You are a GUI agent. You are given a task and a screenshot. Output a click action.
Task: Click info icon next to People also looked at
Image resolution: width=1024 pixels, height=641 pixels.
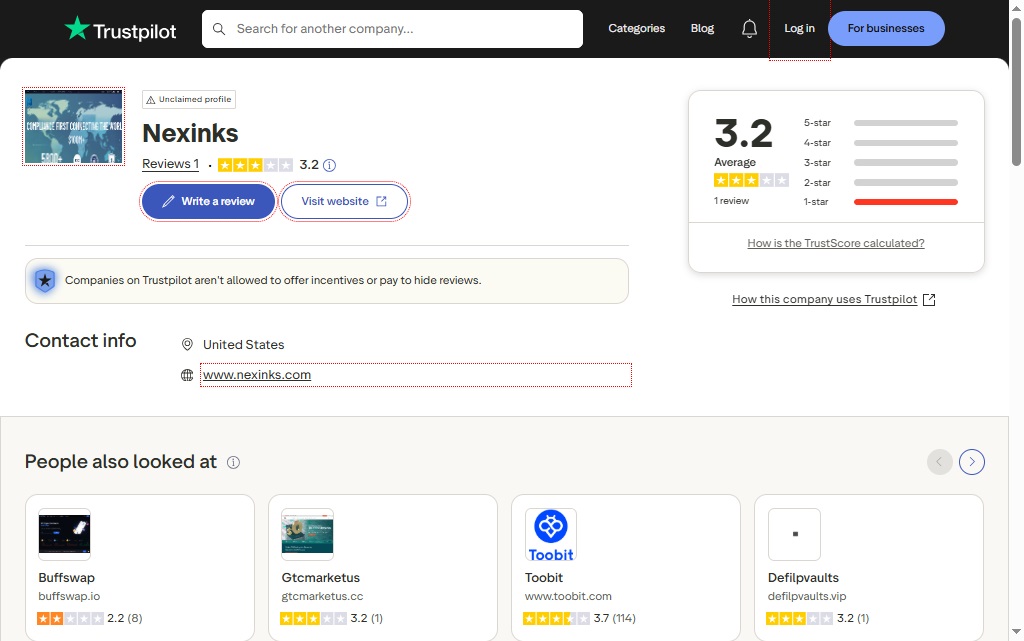click(233, 462)
